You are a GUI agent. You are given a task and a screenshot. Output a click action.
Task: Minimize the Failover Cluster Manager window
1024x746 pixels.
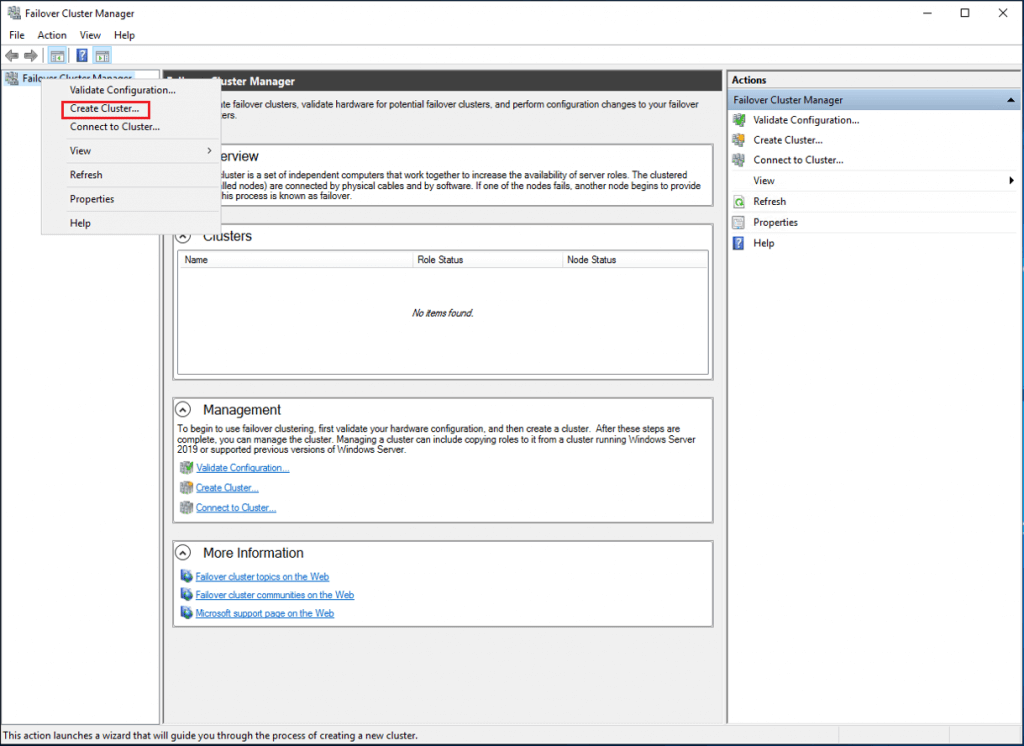tap(927, 13)
